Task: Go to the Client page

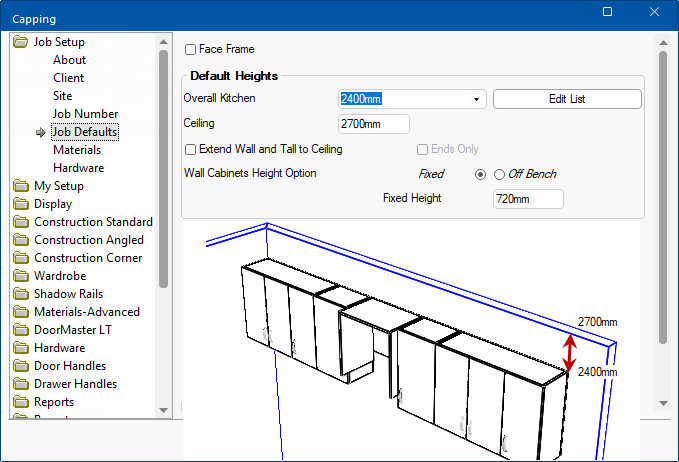Action: point(68,78)
